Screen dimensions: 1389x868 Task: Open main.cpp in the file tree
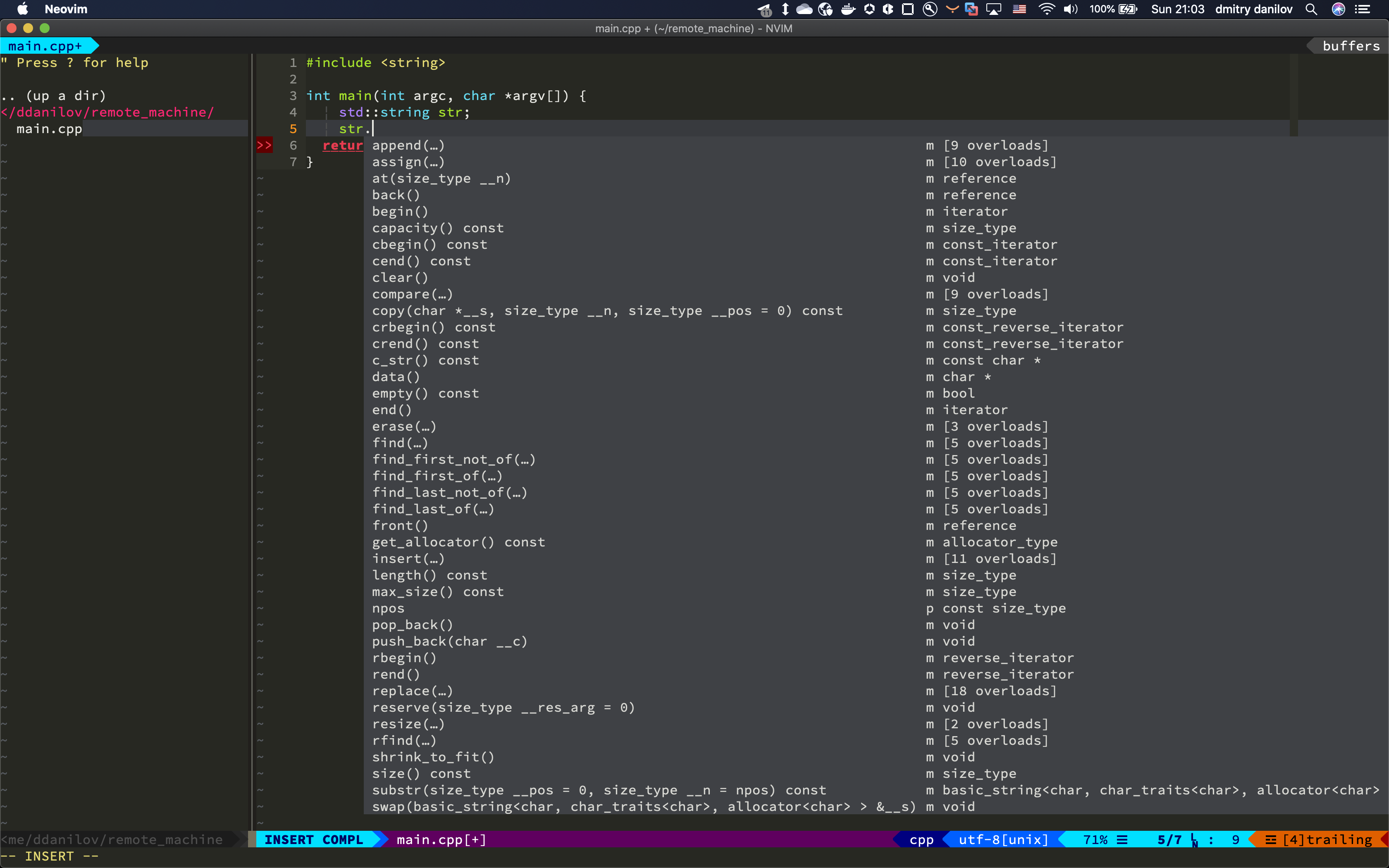coord(49,129)
